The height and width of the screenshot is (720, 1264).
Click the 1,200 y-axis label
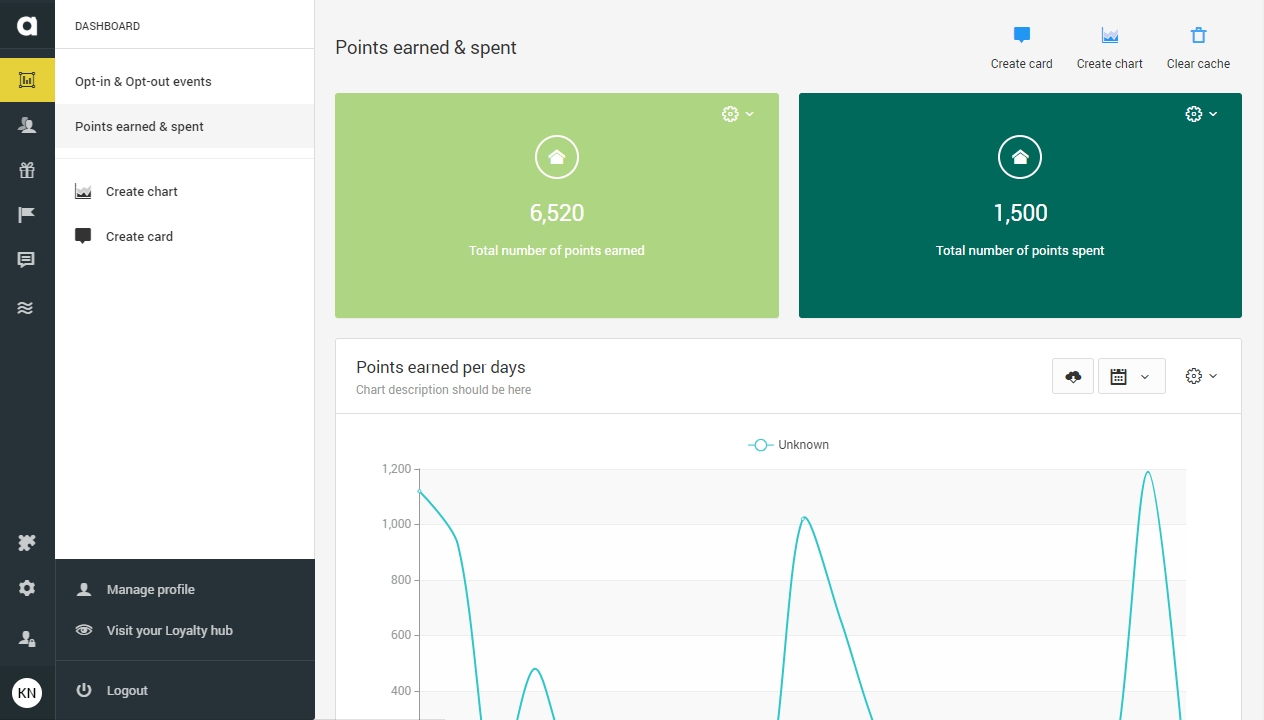[x=396, y=469]
